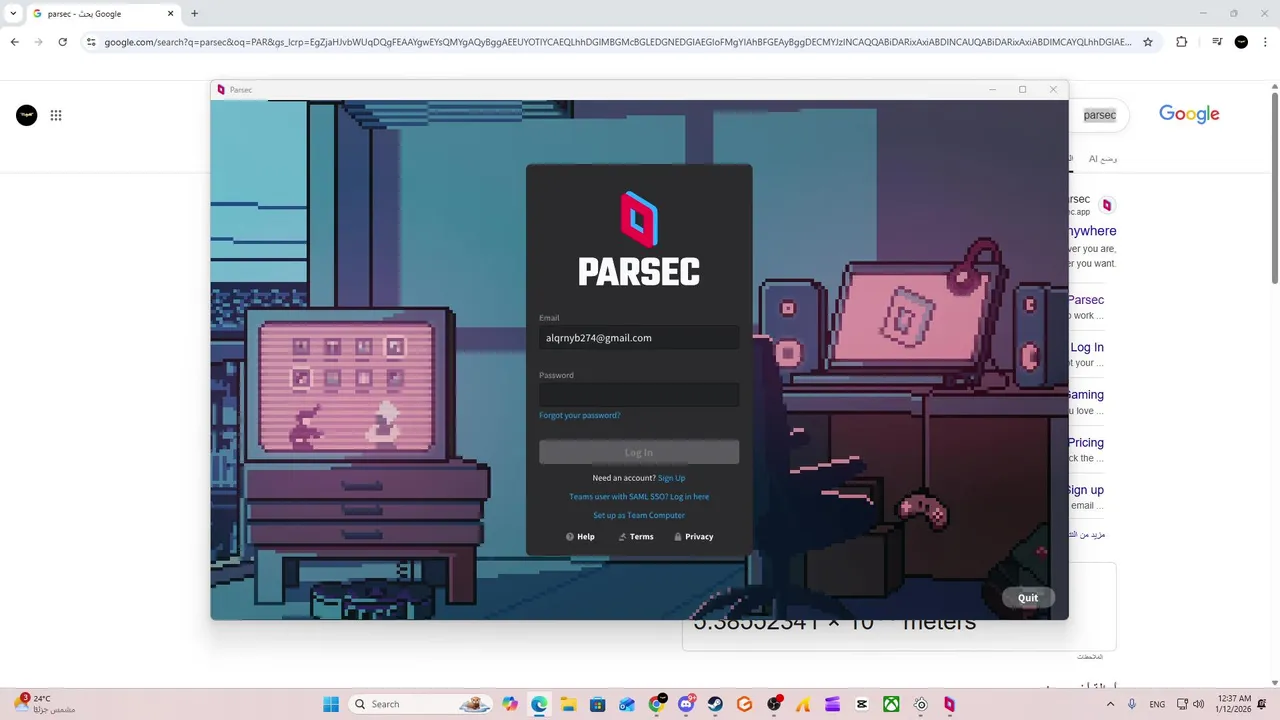The width and height of the screenshot is (1280, 720).
Task: Close the parsec Google search tab
Action: pos(170,14)
